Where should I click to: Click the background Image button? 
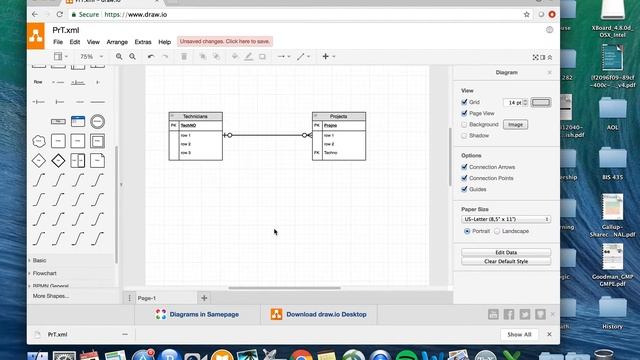[x=515, y=124]
